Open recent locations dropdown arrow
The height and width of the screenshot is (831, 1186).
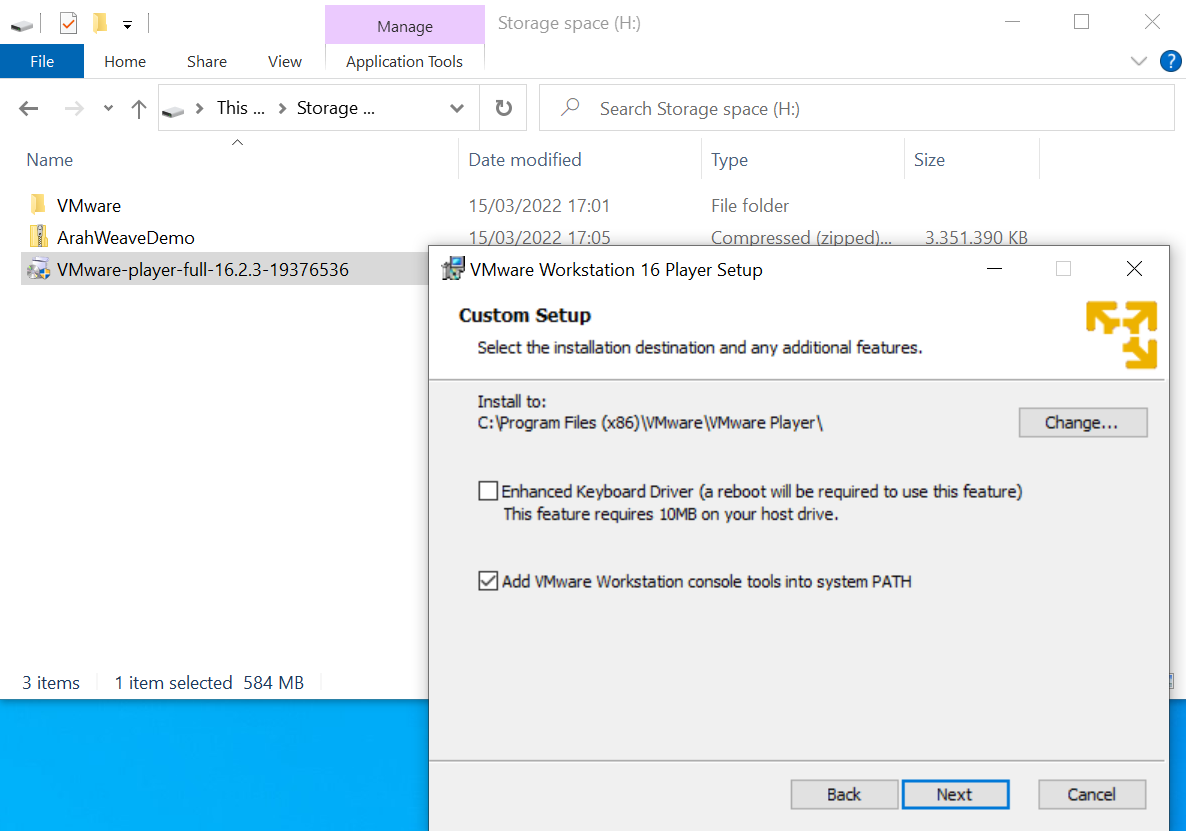pyautogui.click(x=108, y=108)
